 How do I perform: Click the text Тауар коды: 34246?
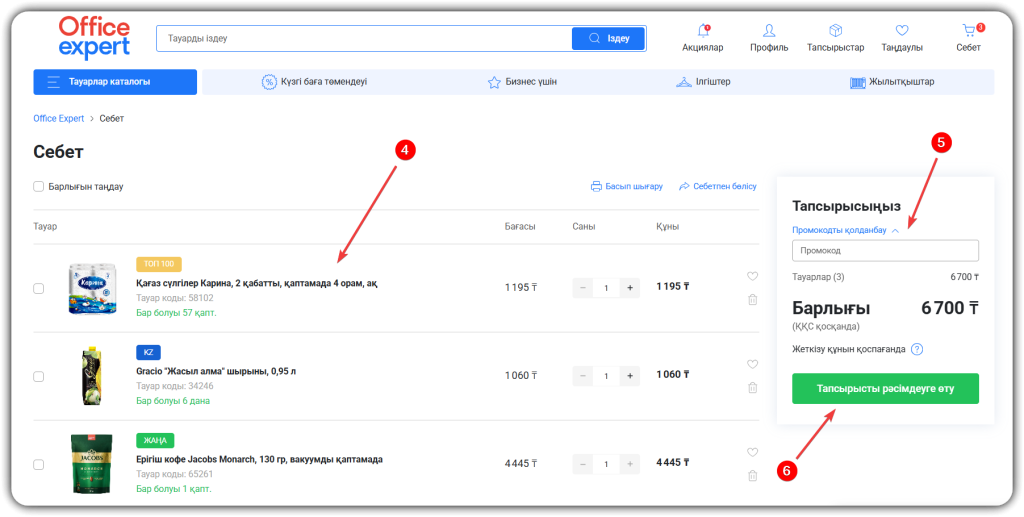pyautogui.click(x=175, y=386)
